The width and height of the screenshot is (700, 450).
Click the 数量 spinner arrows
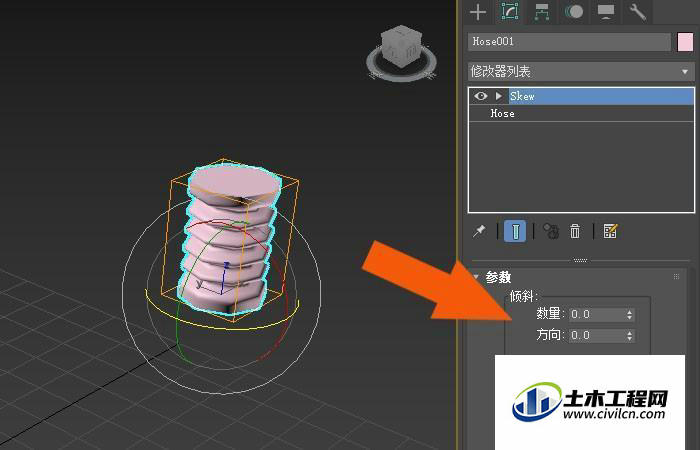click(629, 314)
